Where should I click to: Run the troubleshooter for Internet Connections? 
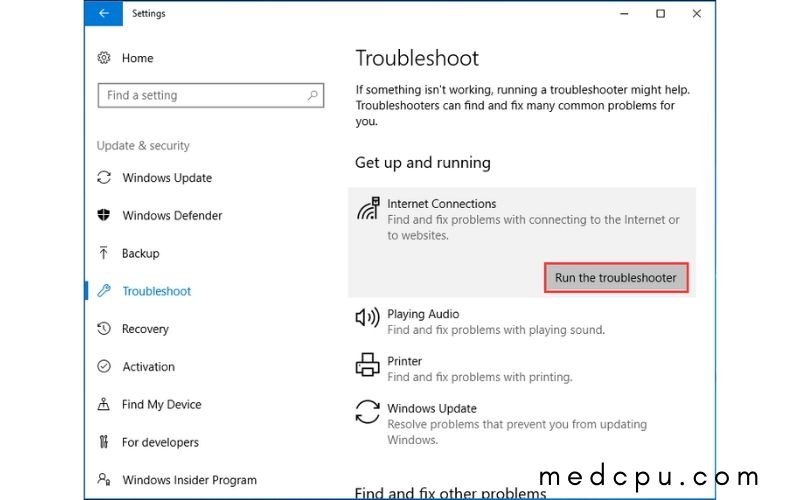(616, 278)
